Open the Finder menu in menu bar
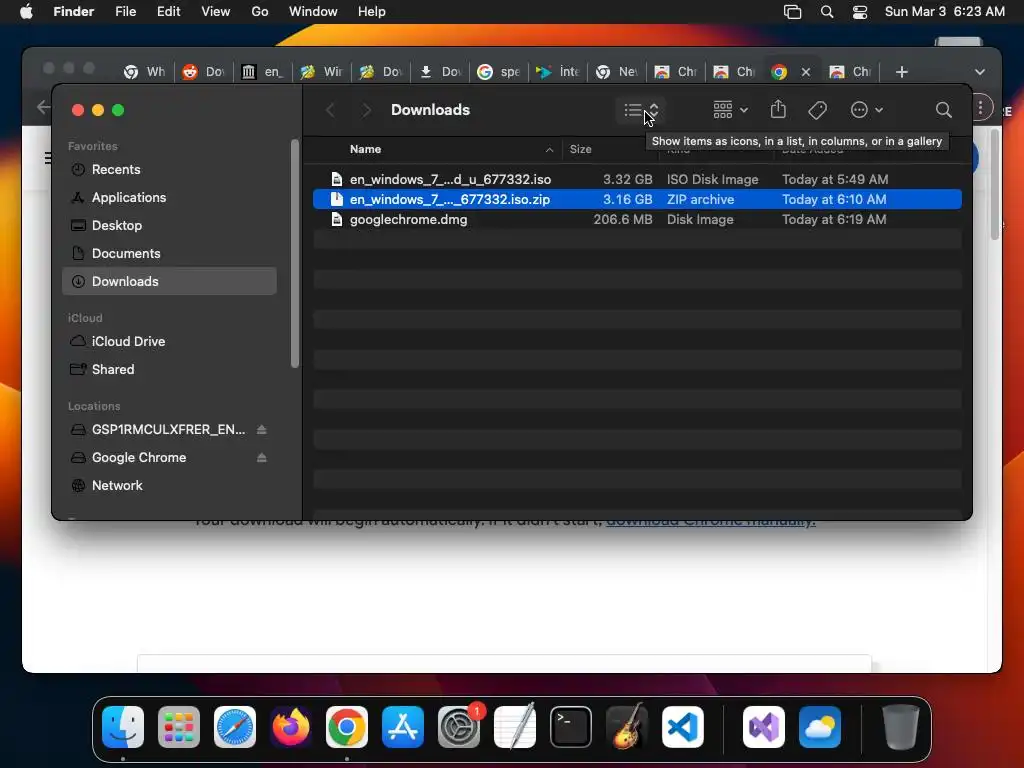This screenshot has width=1024, height=768. click(x=74, y=12)
